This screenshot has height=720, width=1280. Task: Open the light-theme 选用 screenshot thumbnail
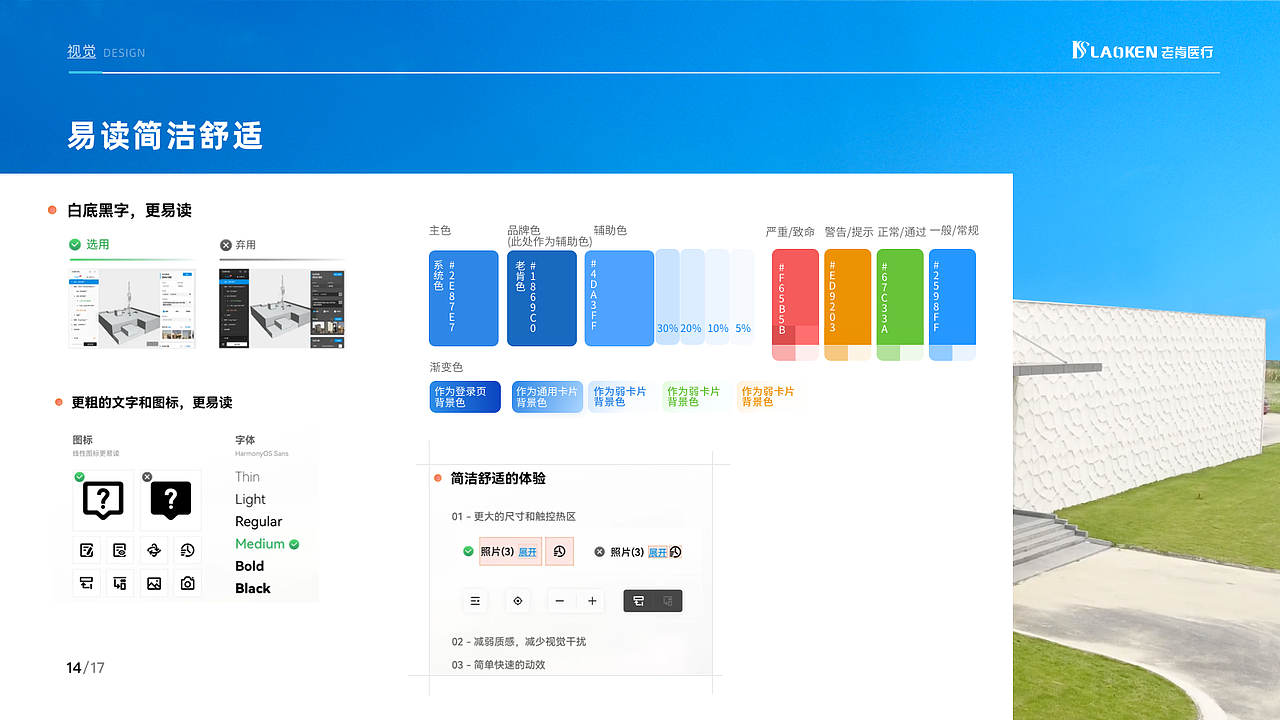(132, 308)
